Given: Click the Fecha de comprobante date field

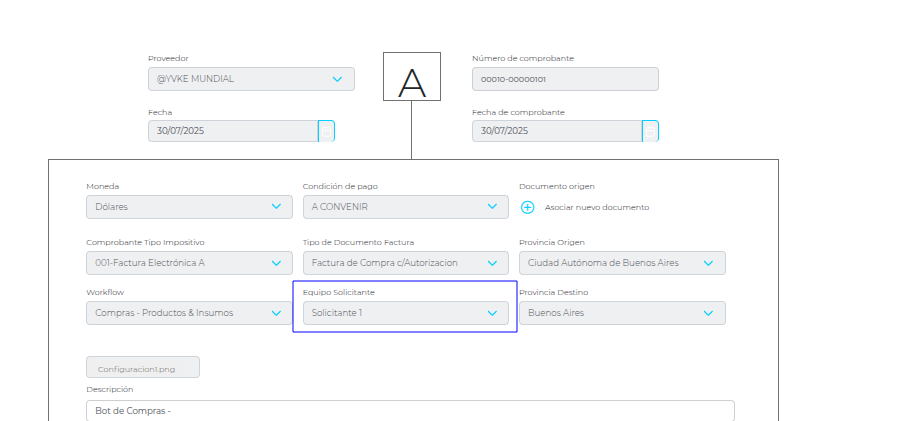Looking at the screenshot, I should click(x=556, y=131).
